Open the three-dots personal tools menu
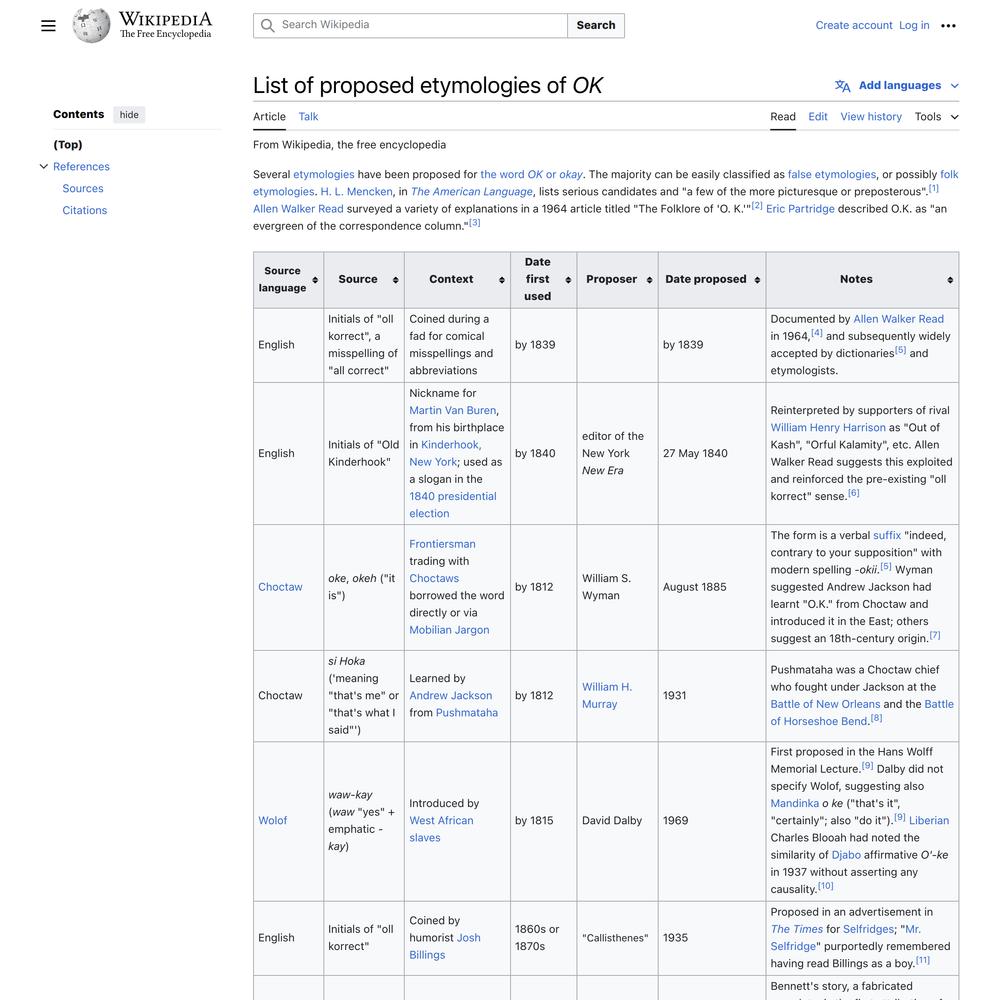 pos(948,26)
